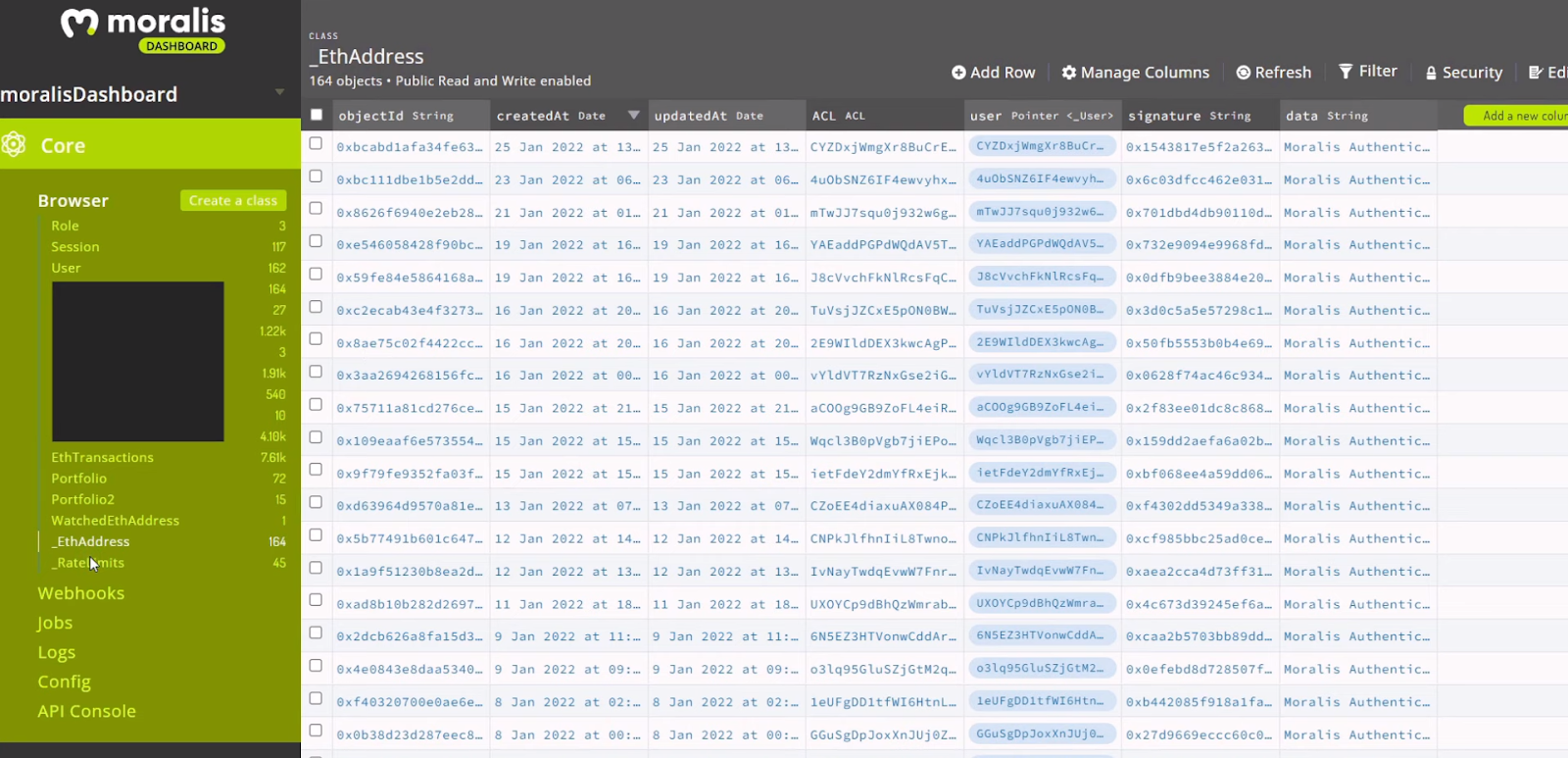
Task: Select ACL cell o3lq95GluSZjGtM2q
Action: pos(885,669)
